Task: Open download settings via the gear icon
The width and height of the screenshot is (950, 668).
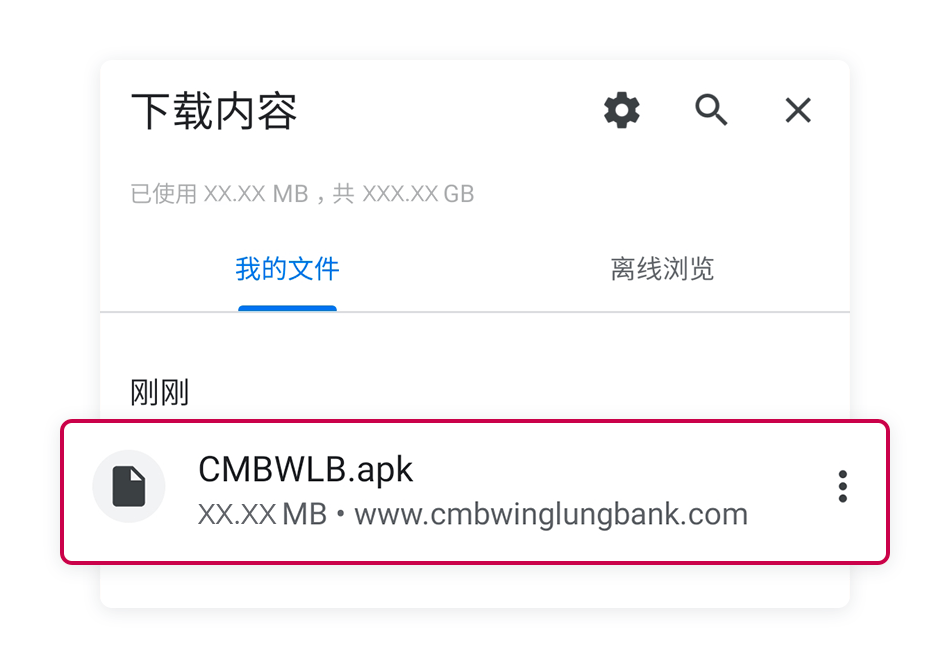Action: pos(622,110)
